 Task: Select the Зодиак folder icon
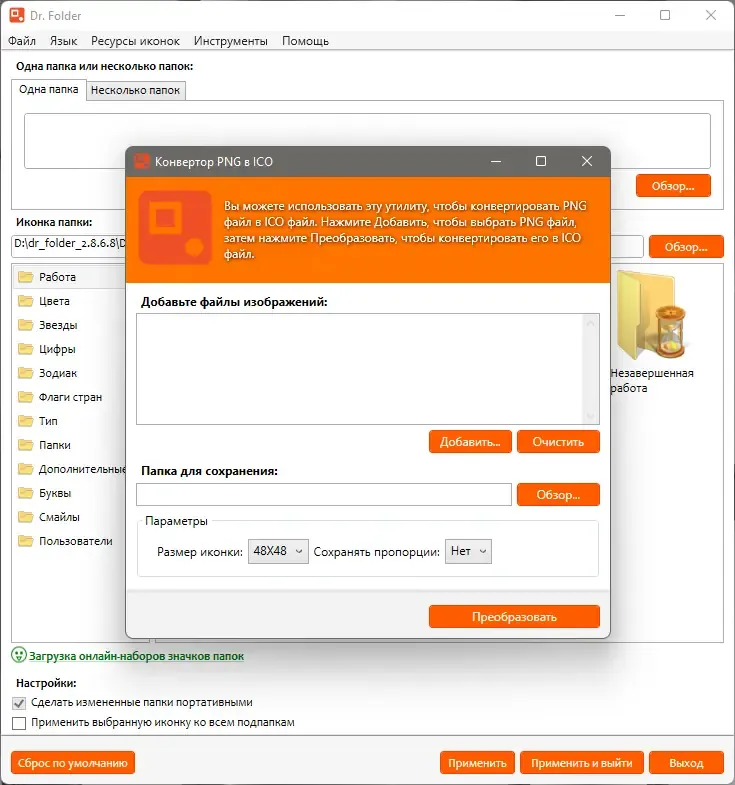25,373
